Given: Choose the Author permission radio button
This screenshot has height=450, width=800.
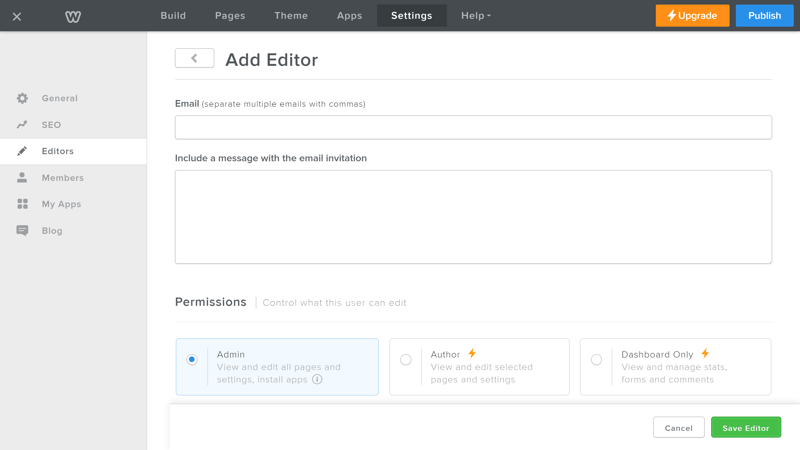Looking at the screenshot, I should tap(406, 360).
